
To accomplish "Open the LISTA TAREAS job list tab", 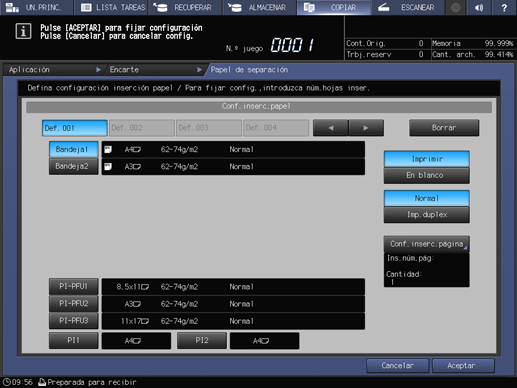I will 112,7.
